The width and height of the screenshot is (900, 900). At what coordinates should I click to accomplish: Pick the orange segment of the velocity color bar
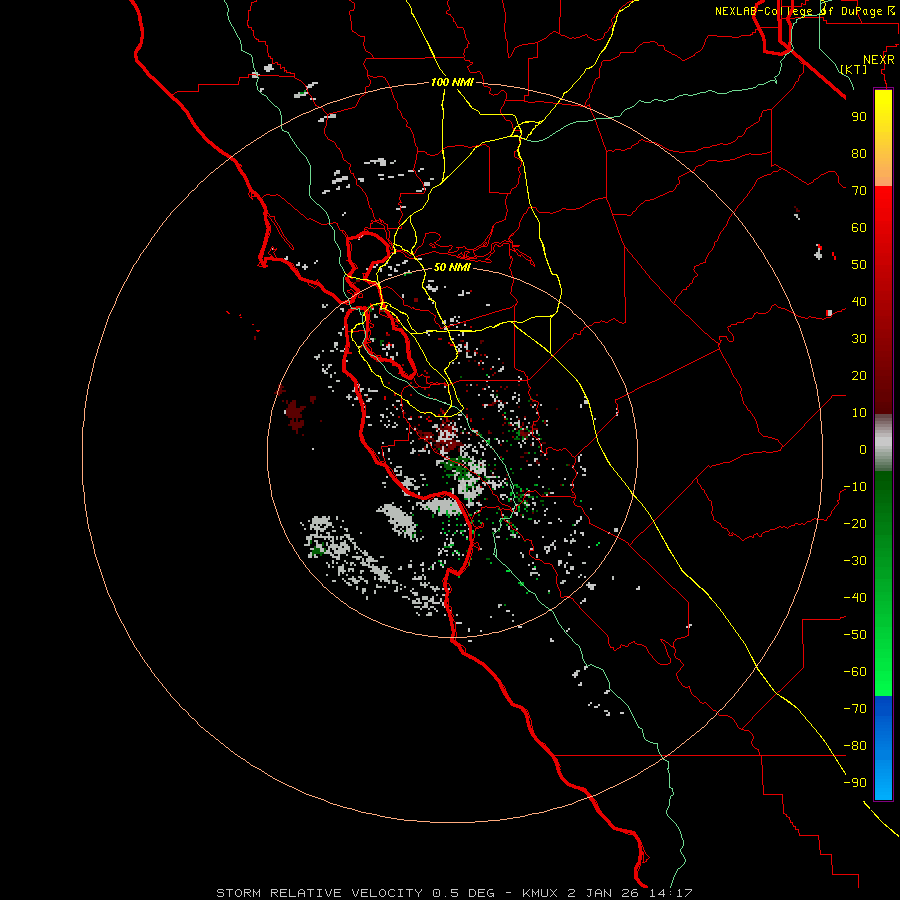pos(883,170)
